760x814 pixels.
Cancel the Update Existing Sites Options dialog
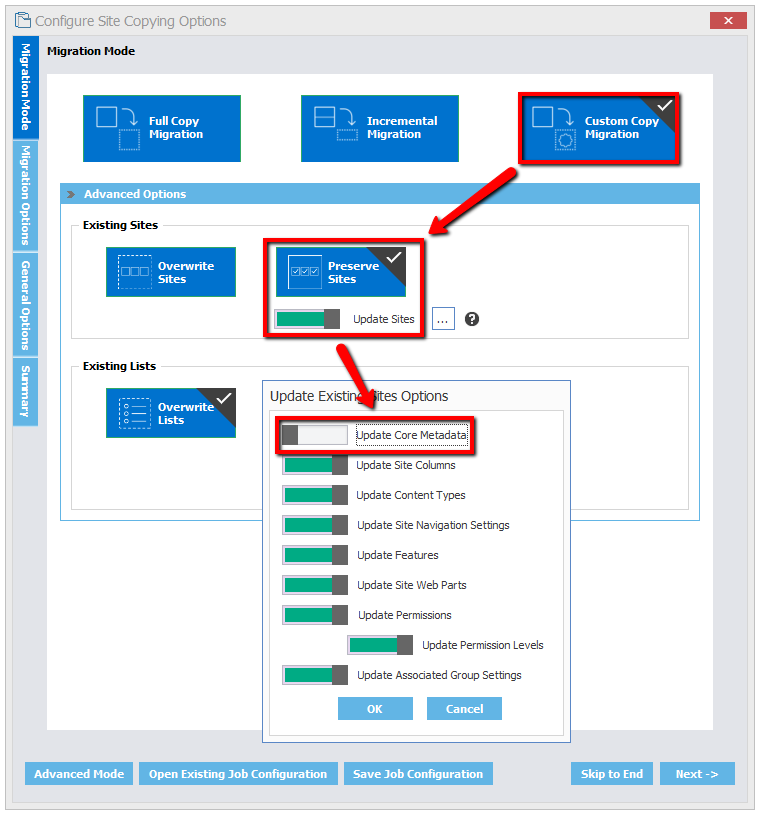pos(464,709)
